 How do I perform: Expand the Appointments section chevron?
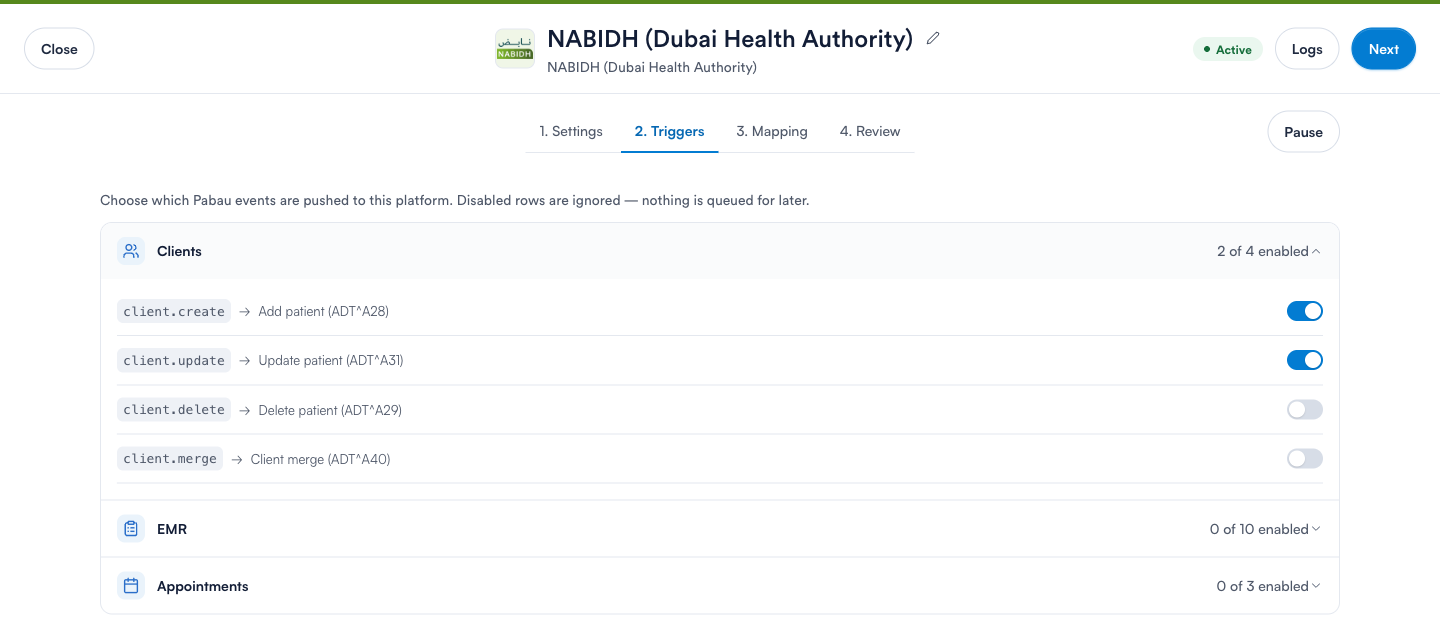click(1316, 586)
